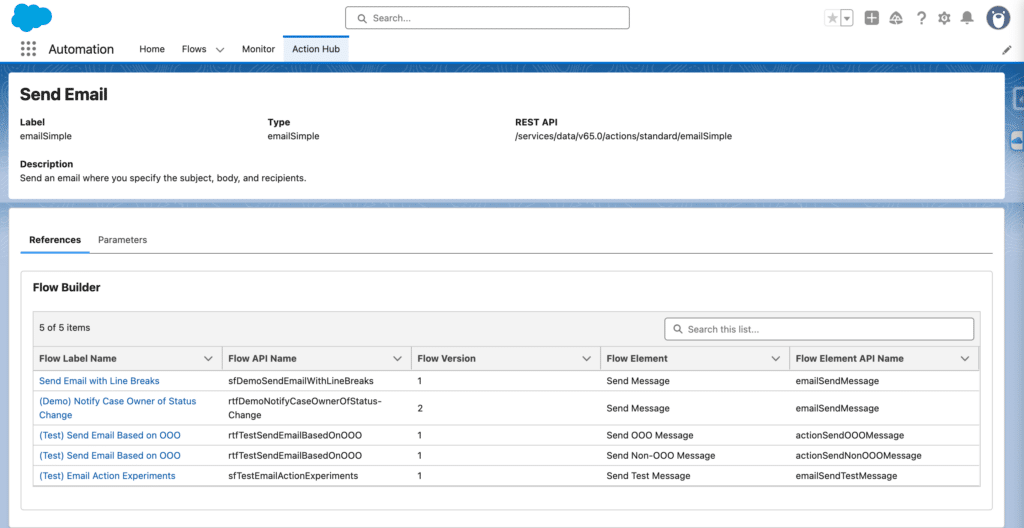
Task: Open the Notifications bell icon
Action: [967, 18]
